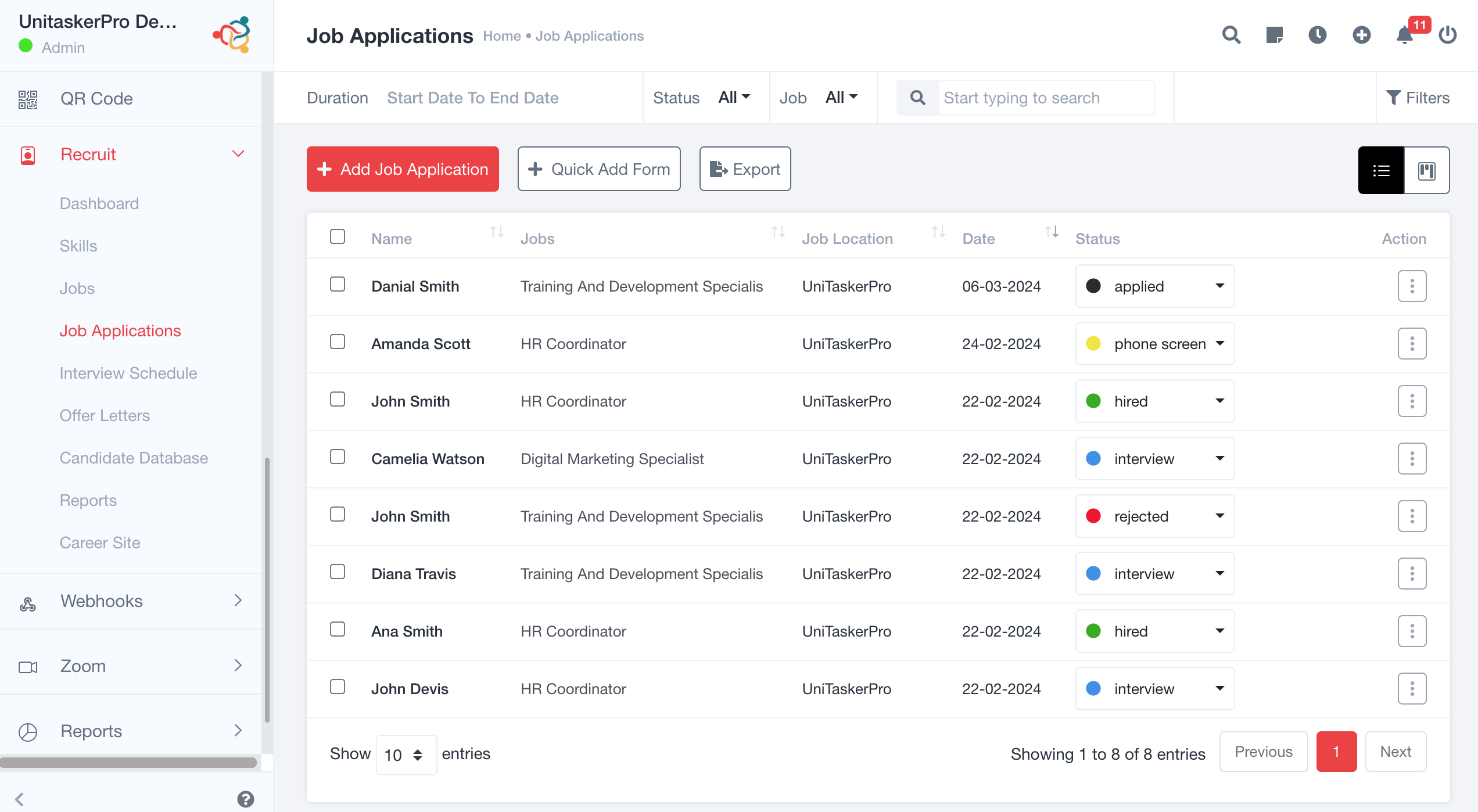The width and height of the screenshot is (1478, 812).
Task: Toggle the select-all header checkbox
Action: [338, 236]
